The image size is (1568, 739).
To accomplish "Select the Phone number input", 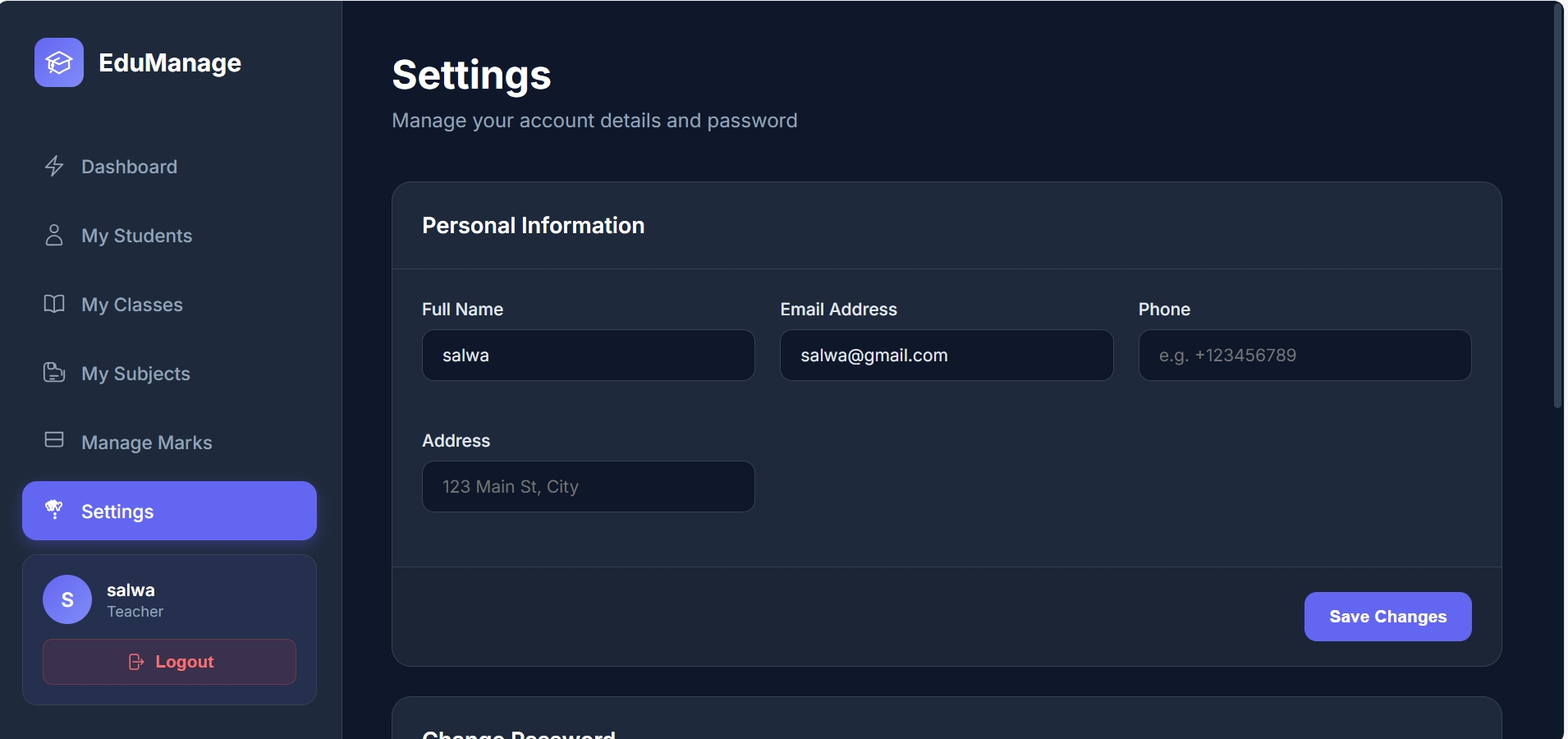I will point(1304,356).
